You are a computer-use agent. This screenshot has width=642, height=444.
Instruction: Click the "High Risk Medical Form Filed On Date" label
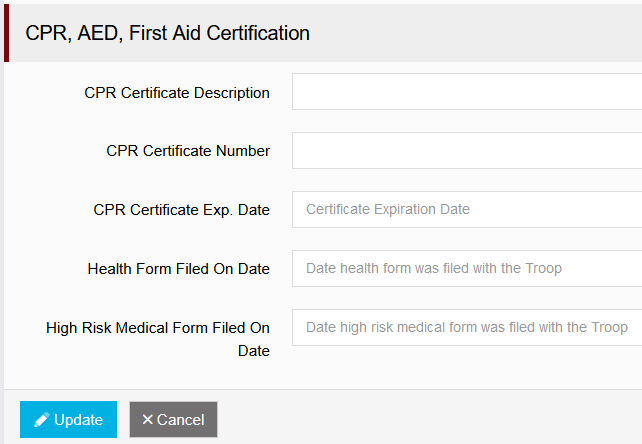point(158,339)
